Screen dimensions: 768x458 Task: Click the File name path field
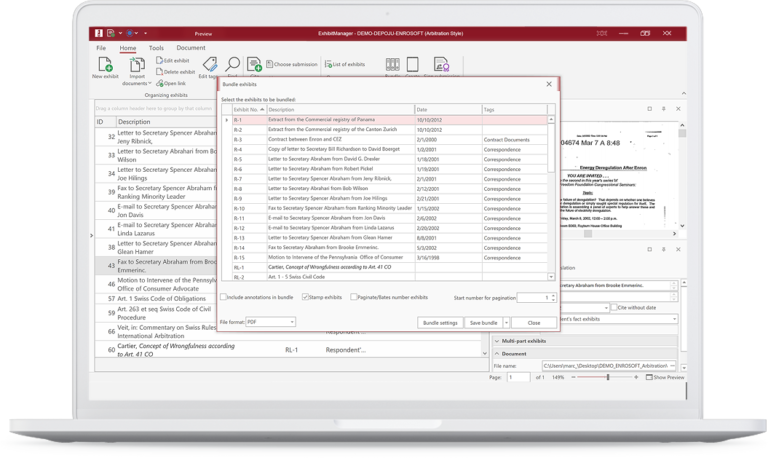click(605, 366)
